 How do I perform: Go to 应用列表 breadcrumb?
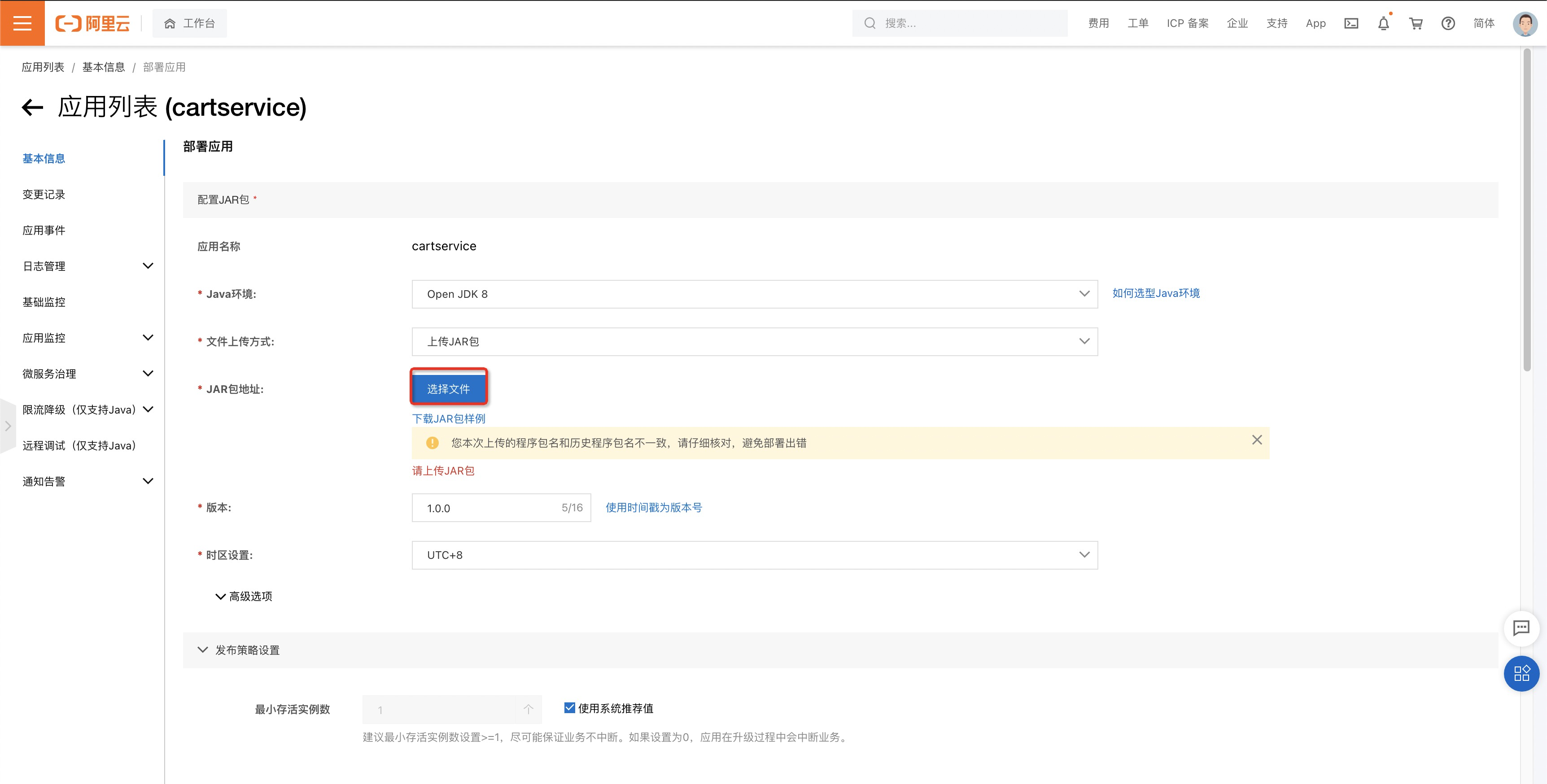click(x=43, y=67)
